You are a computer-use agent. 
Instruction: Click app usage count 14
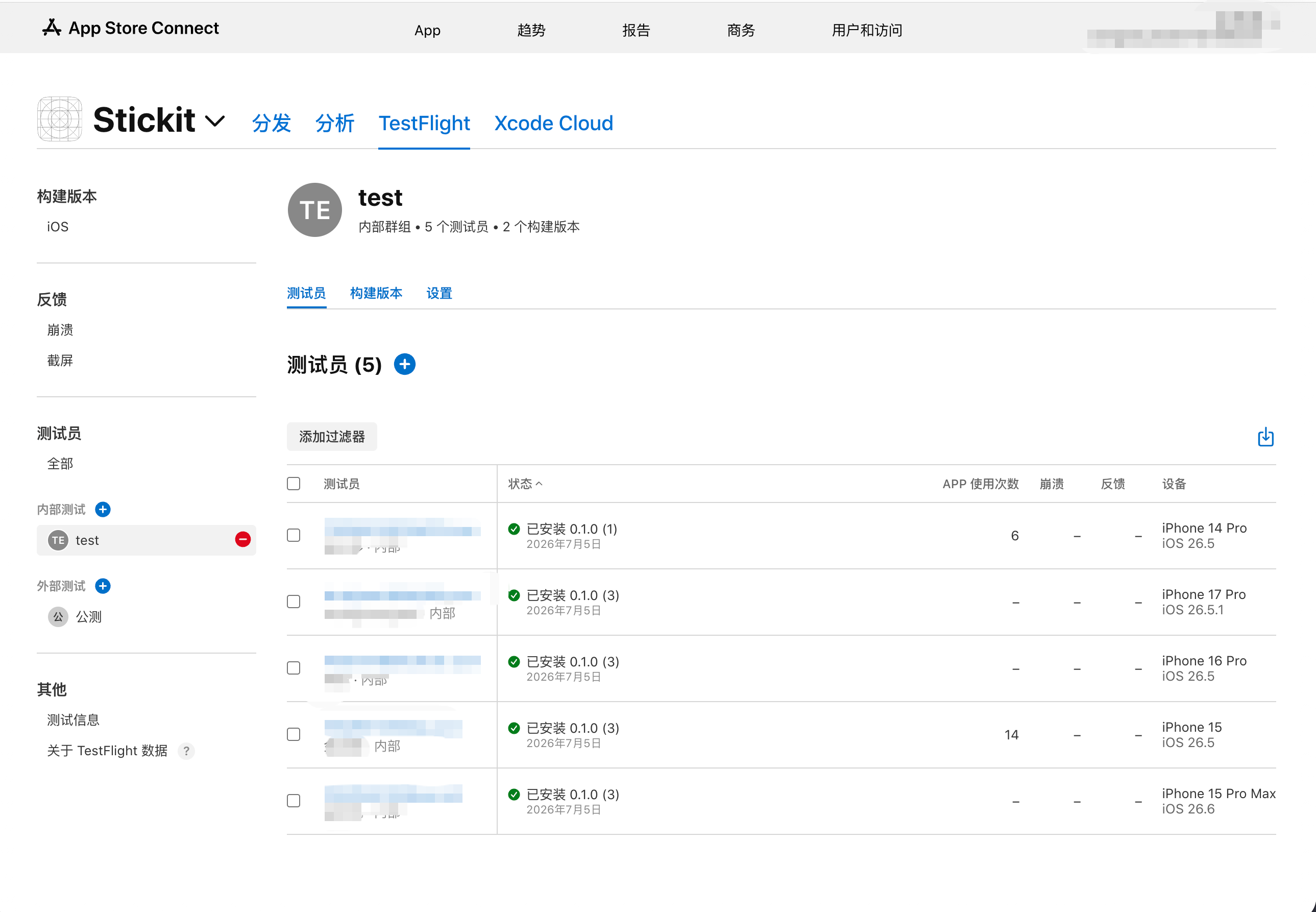tap(1012, 735)
